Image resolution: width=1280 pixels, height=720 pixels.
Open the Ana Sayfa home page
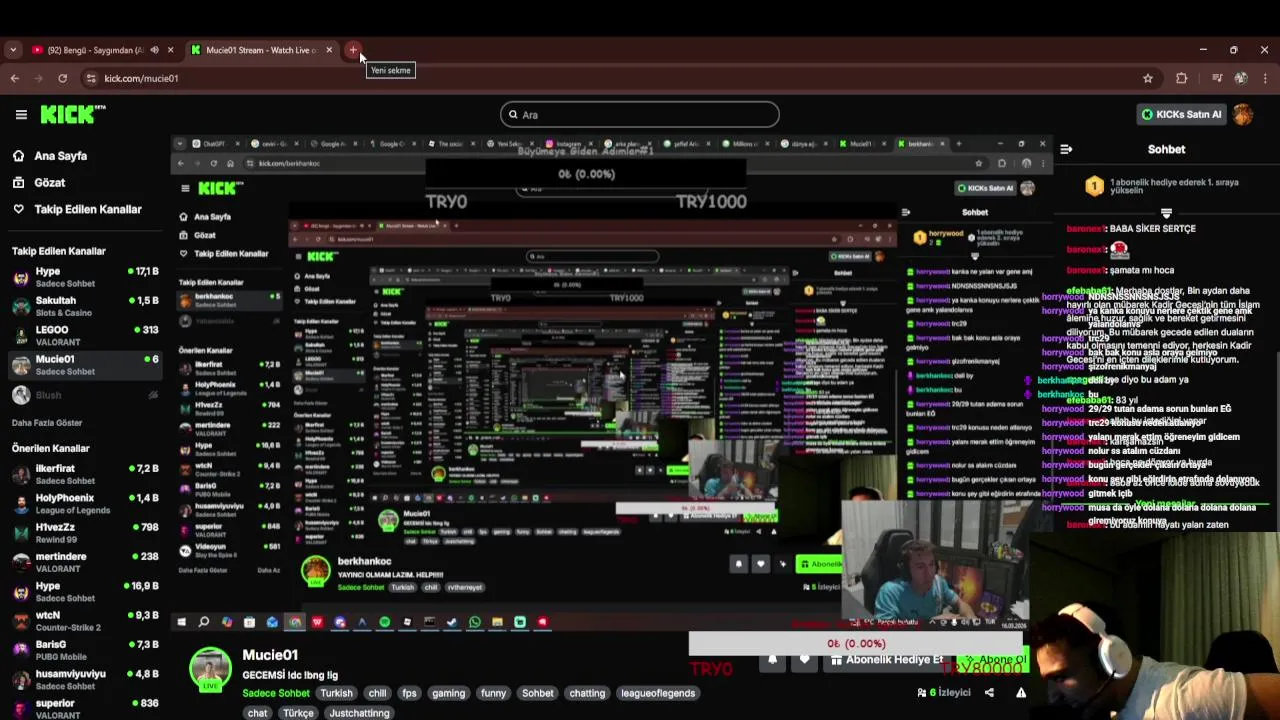tap(60, 156)
